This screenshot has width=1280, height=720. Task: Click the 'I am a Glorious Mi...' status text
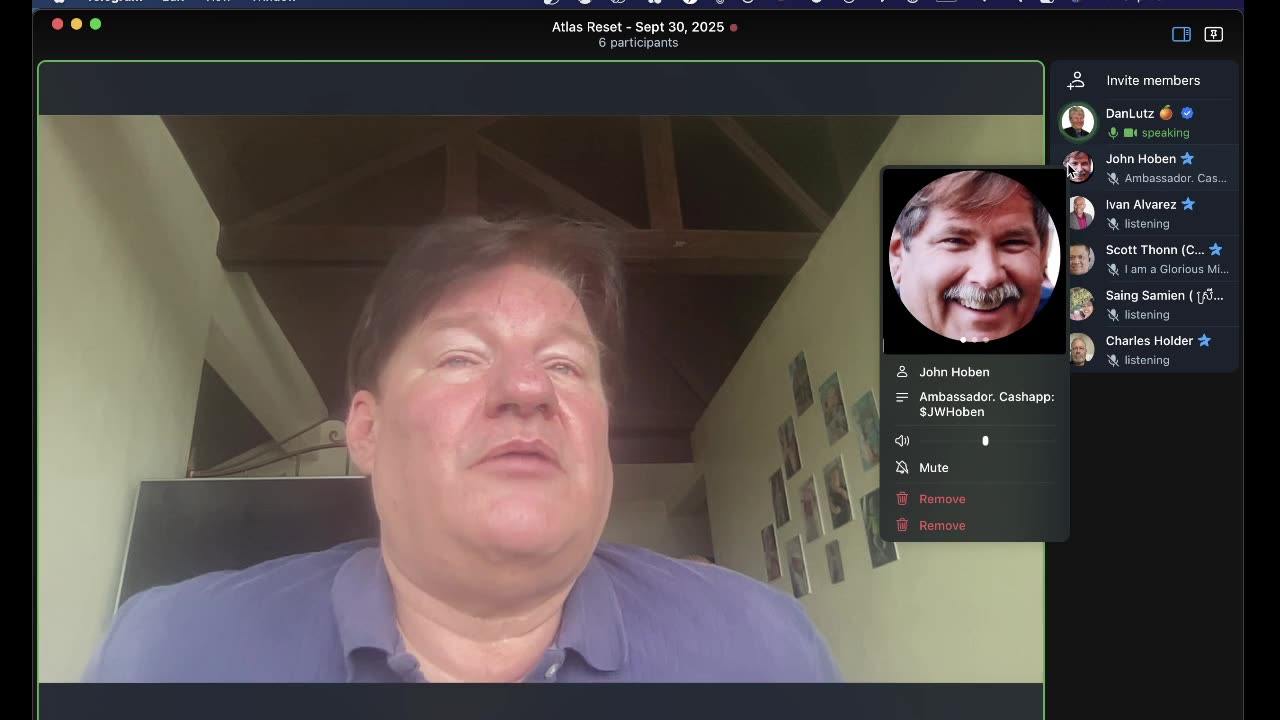pos(1177,270)
